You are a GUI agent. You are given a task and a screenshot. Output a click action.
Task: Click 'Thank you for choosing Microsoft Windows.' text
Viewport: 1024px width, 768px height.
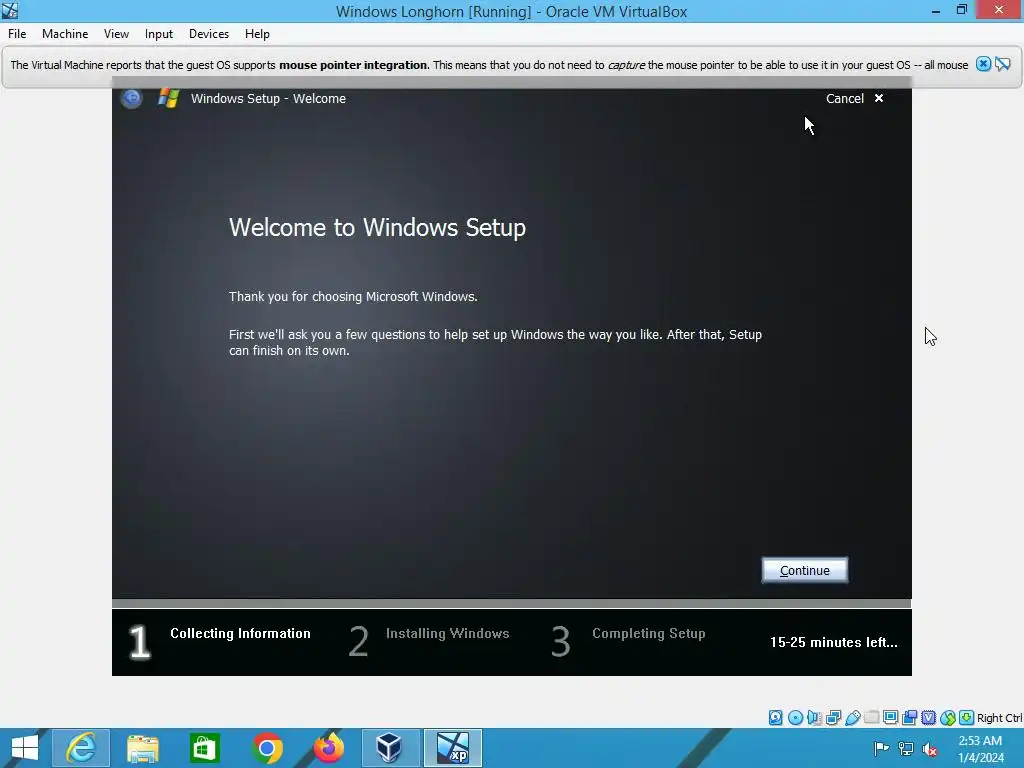(353, 296)
